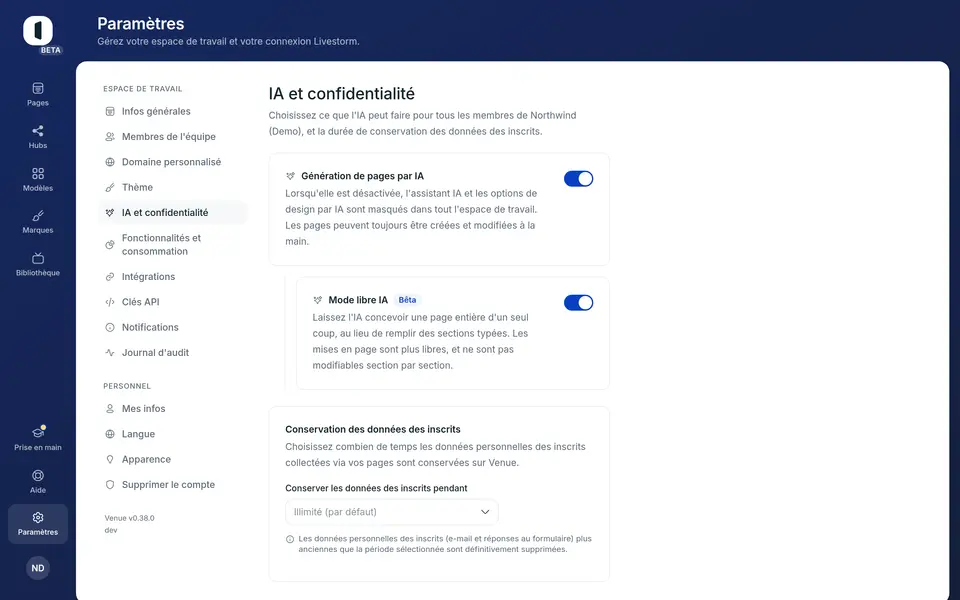Click icon beside Notifications
The height and width of the screenshot is (600, 960).
pyautogui.click(x=110, y=328)
